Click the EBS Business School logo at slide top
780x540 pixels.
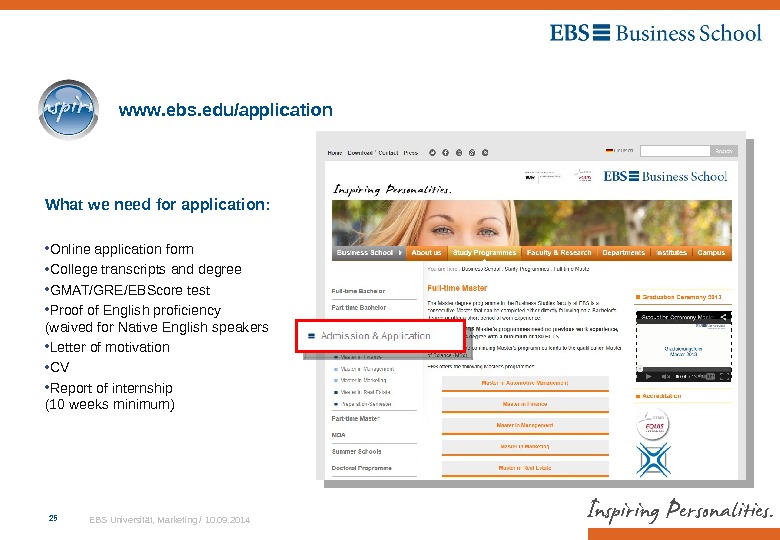tap(656, 33)
